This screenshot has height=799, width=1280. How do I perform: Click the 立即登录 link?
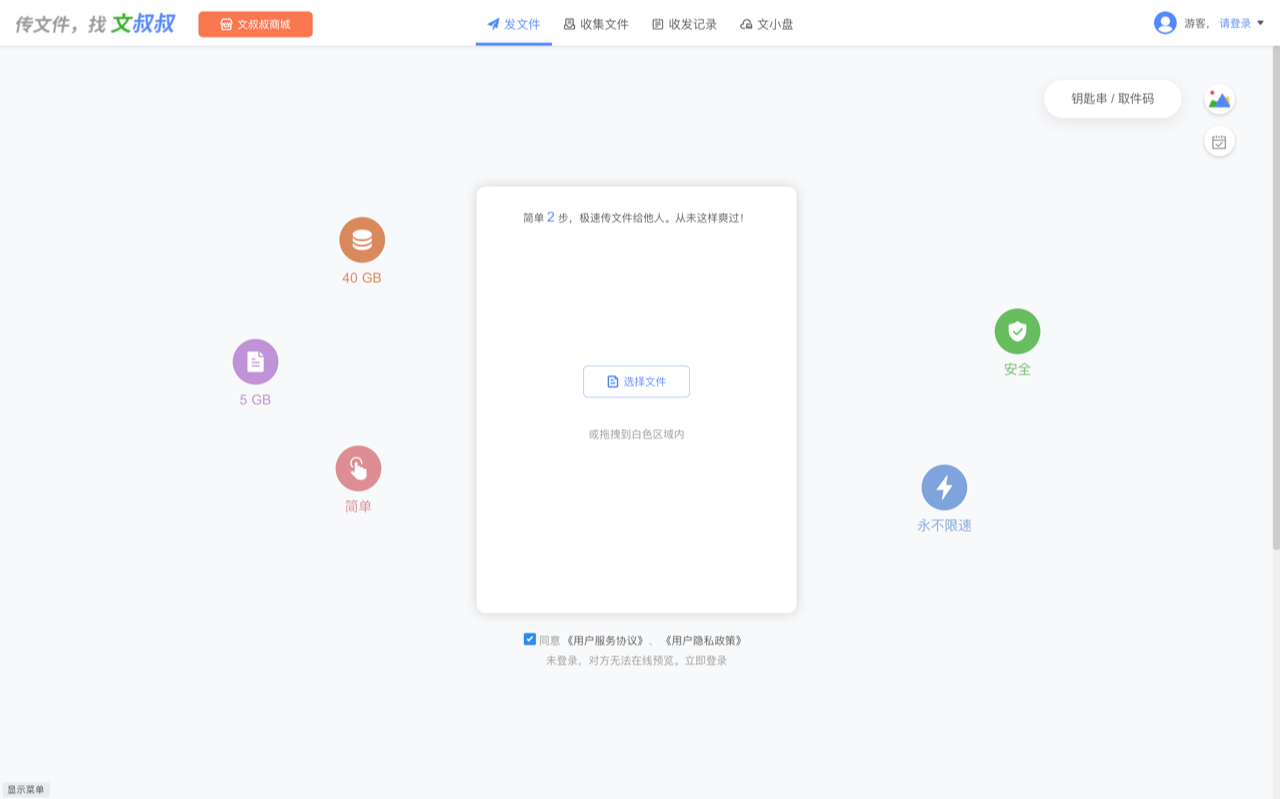tap(705, 661)
